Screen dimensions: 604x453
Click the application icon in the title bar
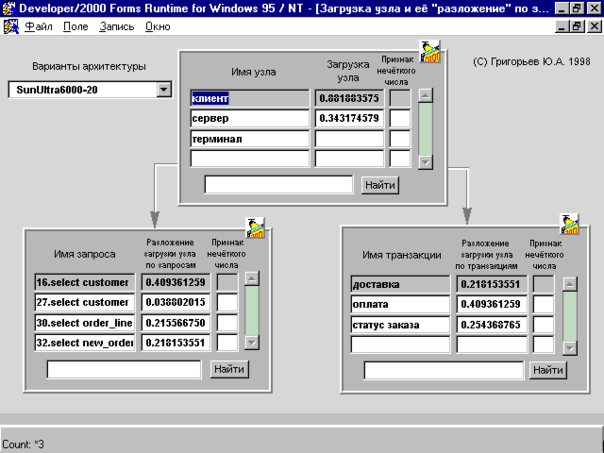coord(8,8)
